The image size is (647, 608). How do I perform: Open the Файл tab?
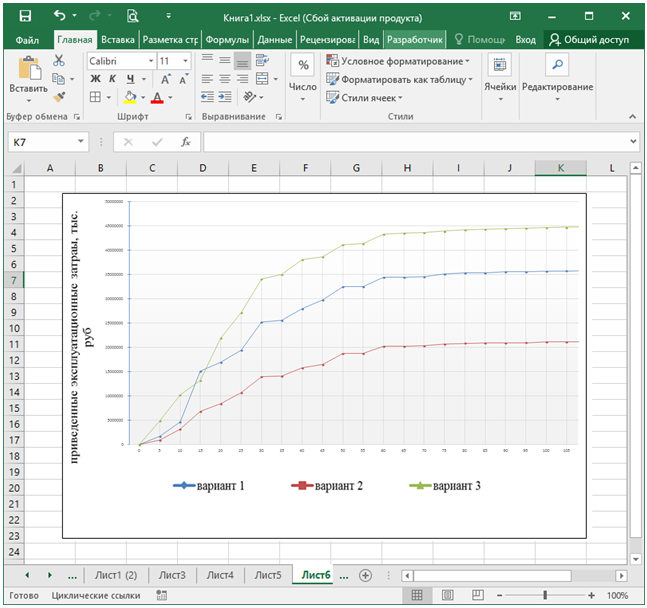point(27,40)
